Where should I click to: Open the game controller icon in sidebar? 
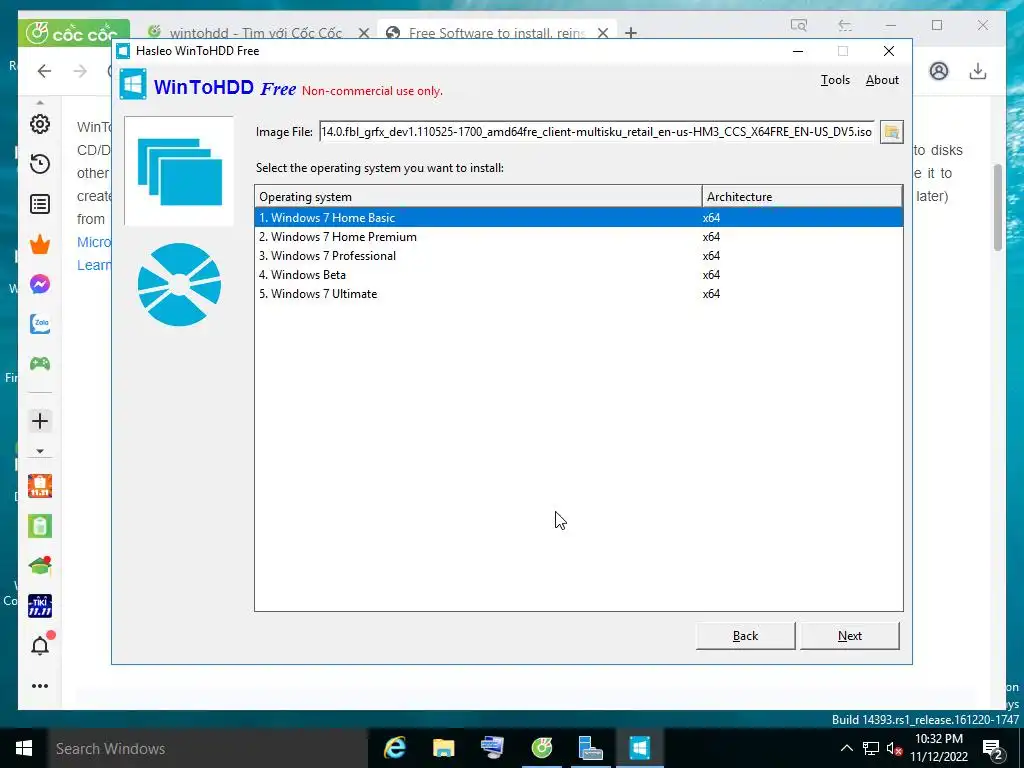point(40,363)
